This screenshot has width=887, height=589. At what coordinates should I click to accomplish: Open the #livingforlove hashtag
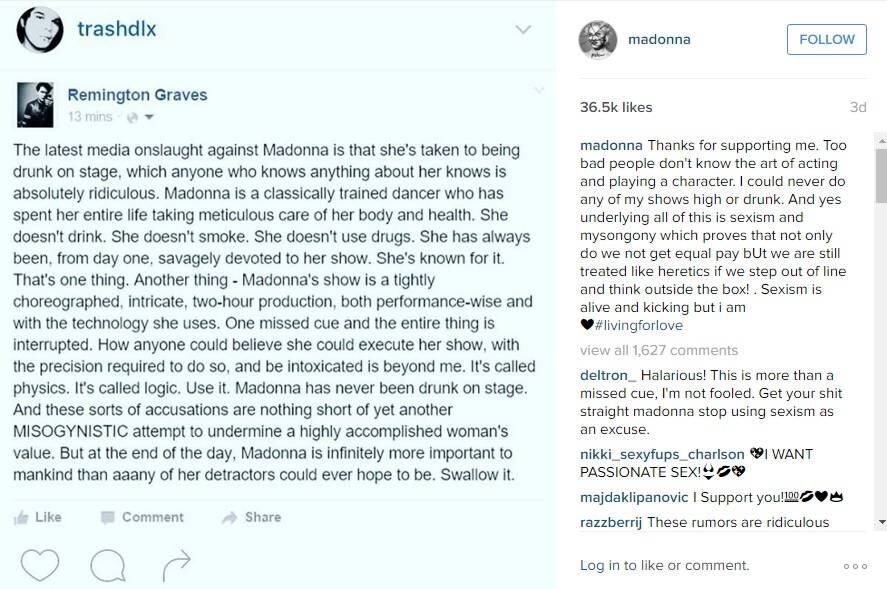(x=639, y=325)
